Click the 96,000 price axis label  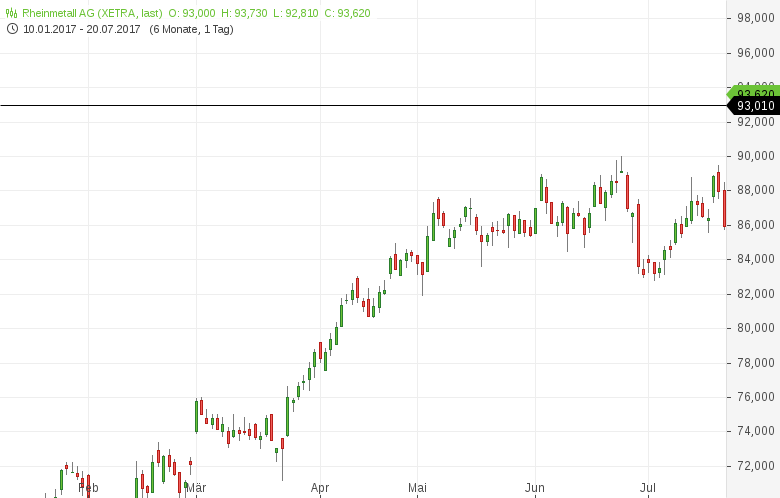pyautogui.click(x=756, y=53)
